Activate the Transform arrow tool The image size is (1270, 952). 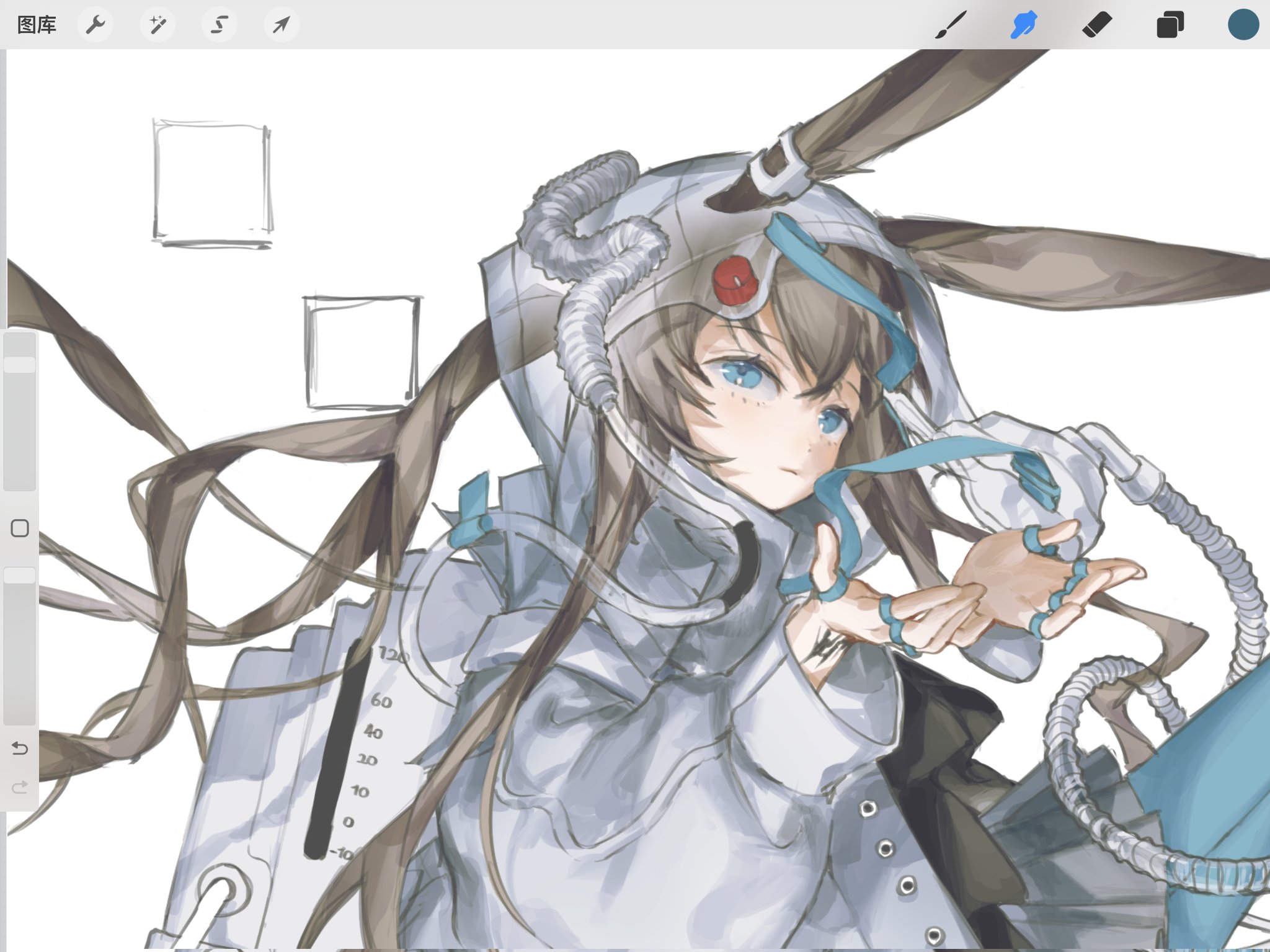coord(282,25)
